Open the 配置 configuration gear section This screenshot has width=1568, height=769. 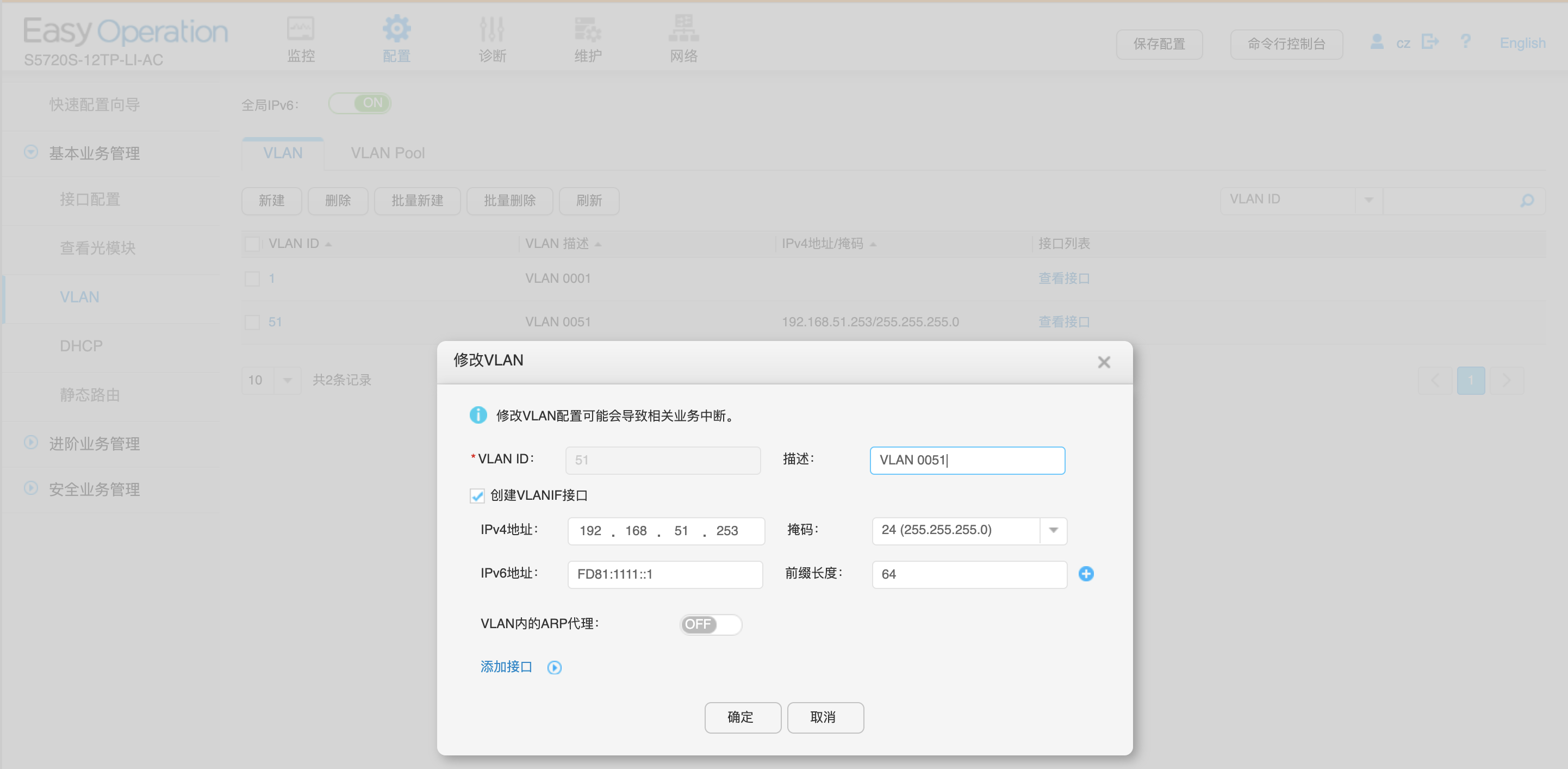pyautogui.click(x=396, y=40)
